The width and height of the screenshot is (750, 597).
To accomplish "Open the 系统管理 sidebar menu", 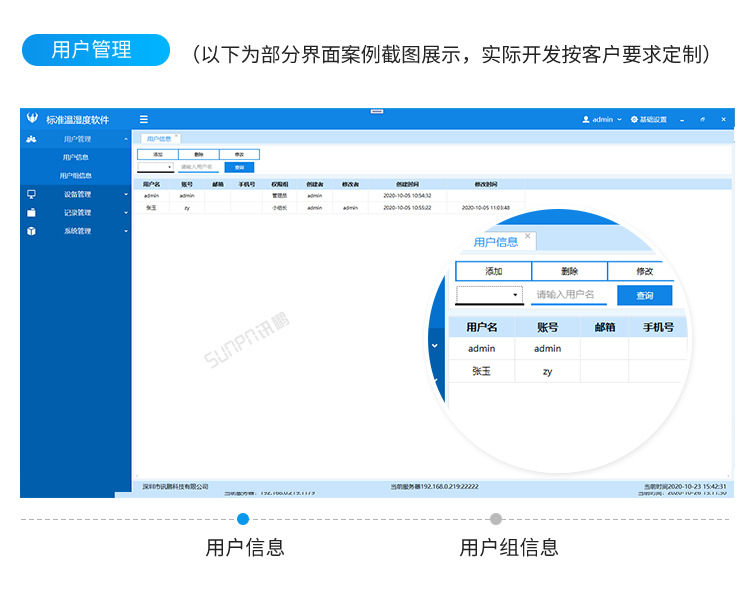I will click(x=76, y=231).
